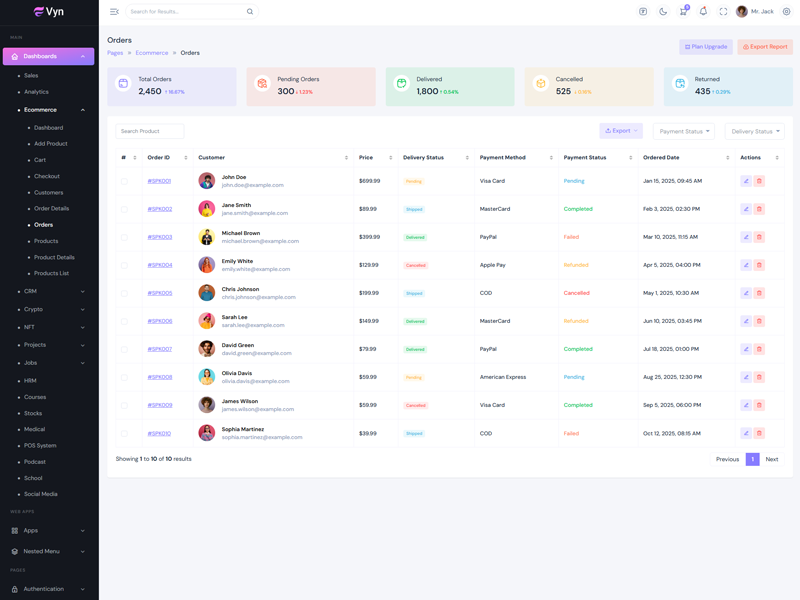Viewport: 800px width, 600px height.
Task: Toggle dark mode with the moon icon
Action: [x=663, y=12]
